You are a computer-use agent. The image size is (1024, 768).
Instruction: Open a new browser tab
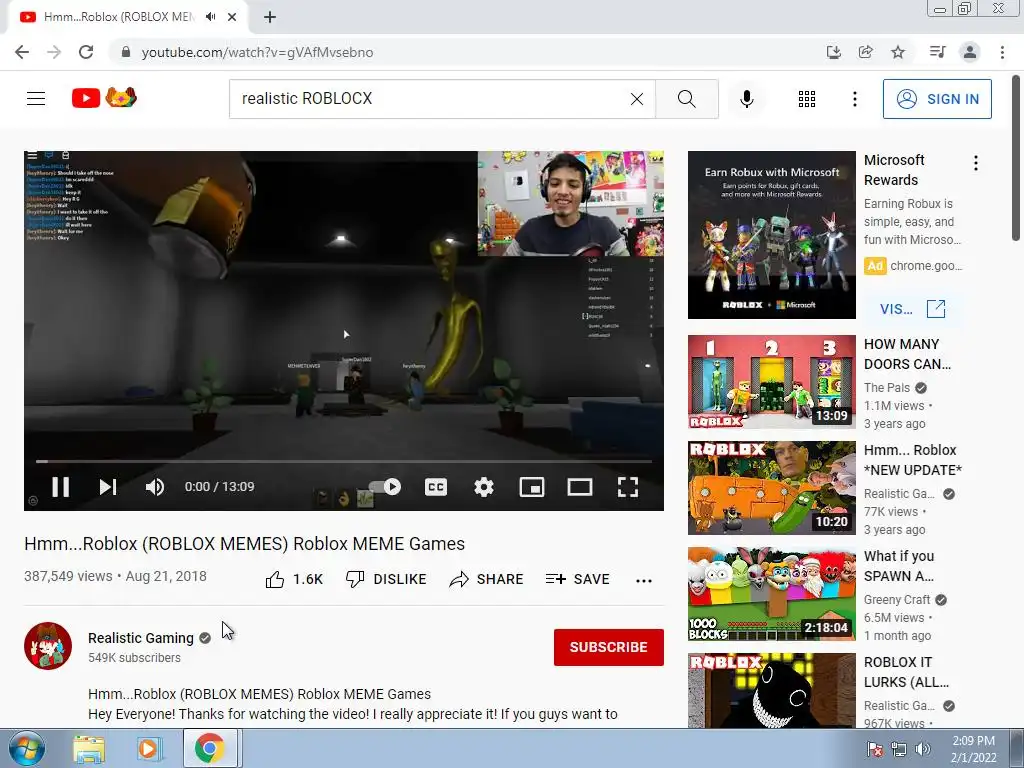[270, 17]
